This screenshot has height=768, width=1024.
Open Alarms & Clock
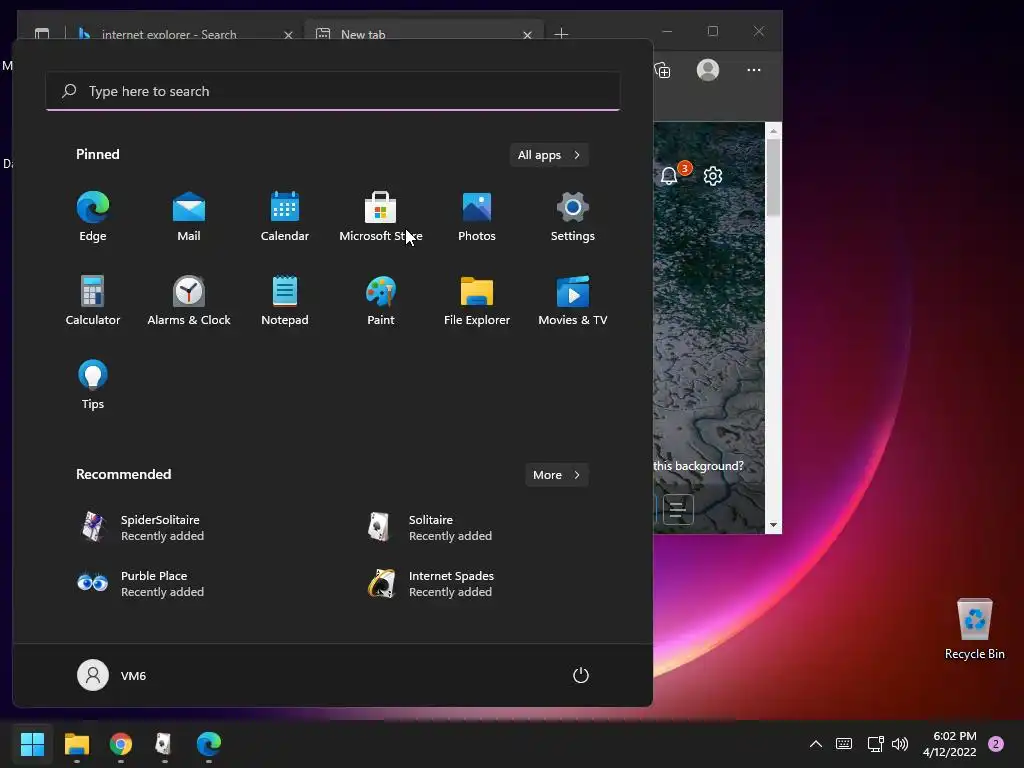pos(189,300)
